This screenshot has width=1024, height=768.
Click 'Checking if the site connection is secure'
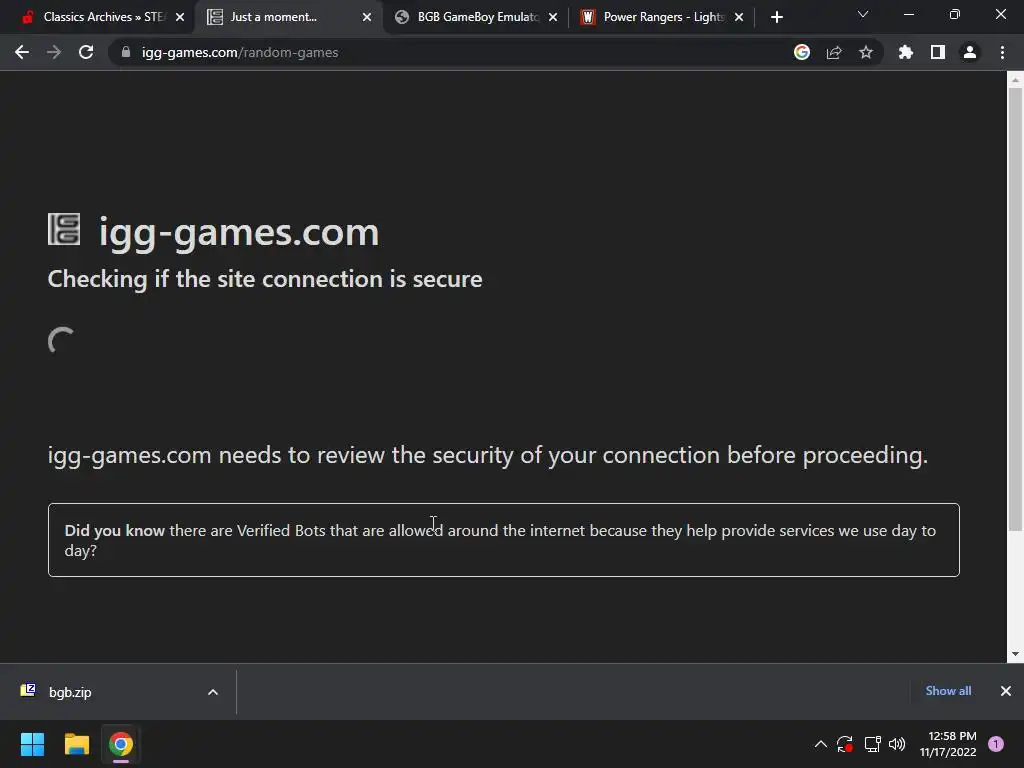265,279
